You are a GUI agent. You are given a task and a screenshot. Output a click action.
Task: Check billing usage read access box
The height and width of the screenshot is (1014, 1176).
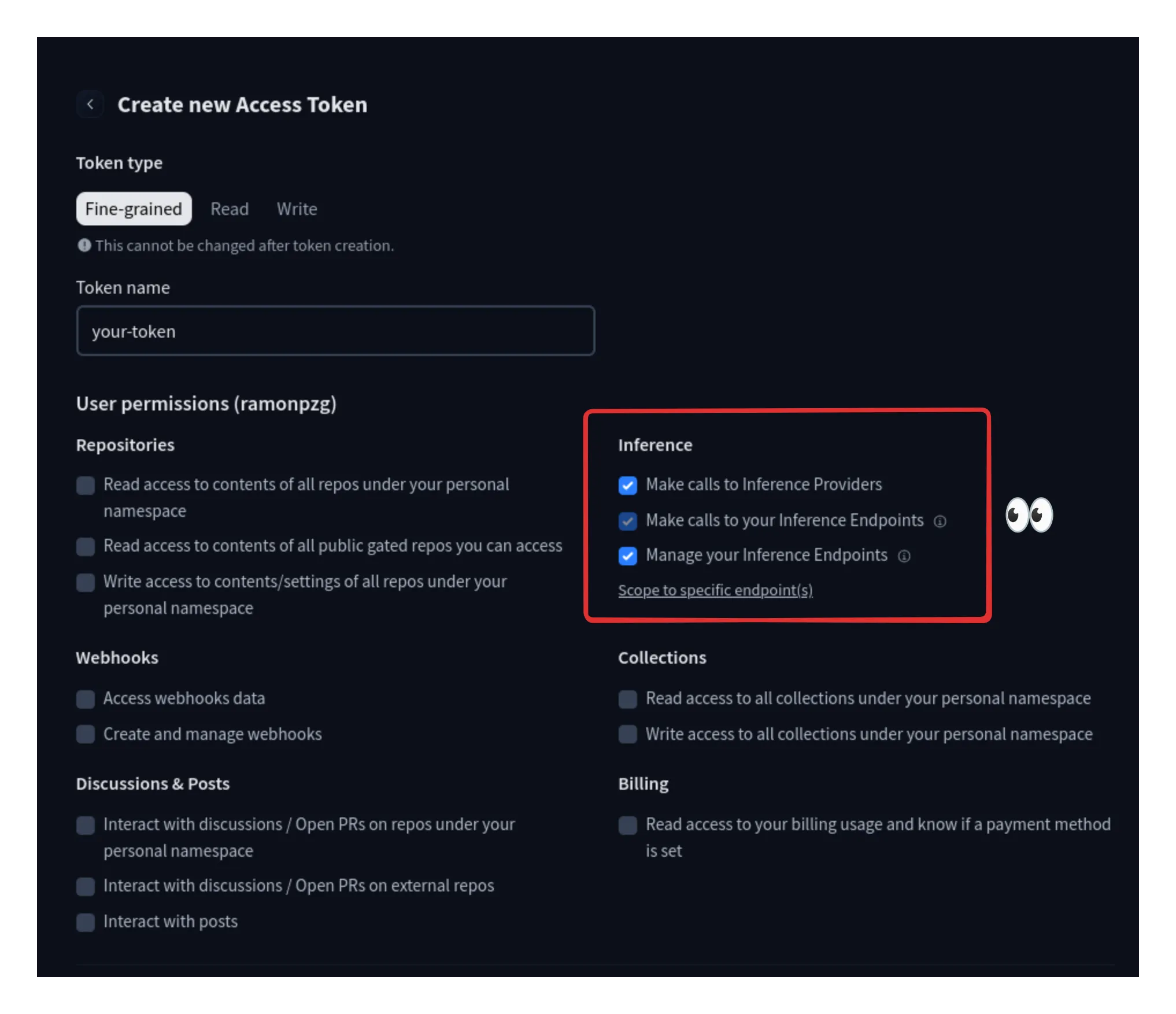point(628,825)
